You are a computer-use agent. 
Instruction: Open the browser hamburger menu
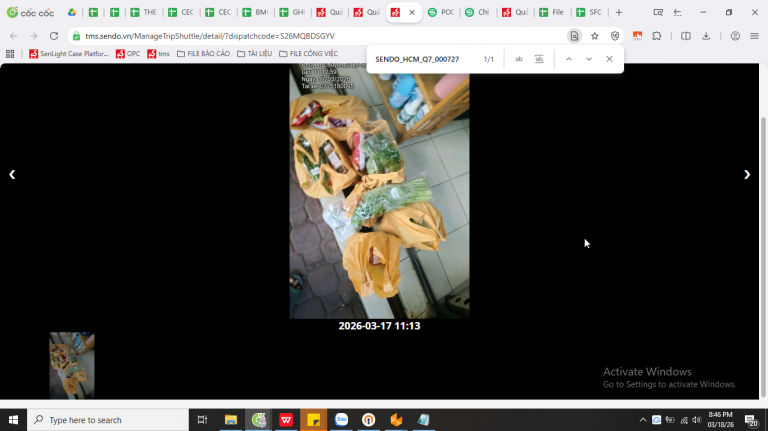pos(754,36)
